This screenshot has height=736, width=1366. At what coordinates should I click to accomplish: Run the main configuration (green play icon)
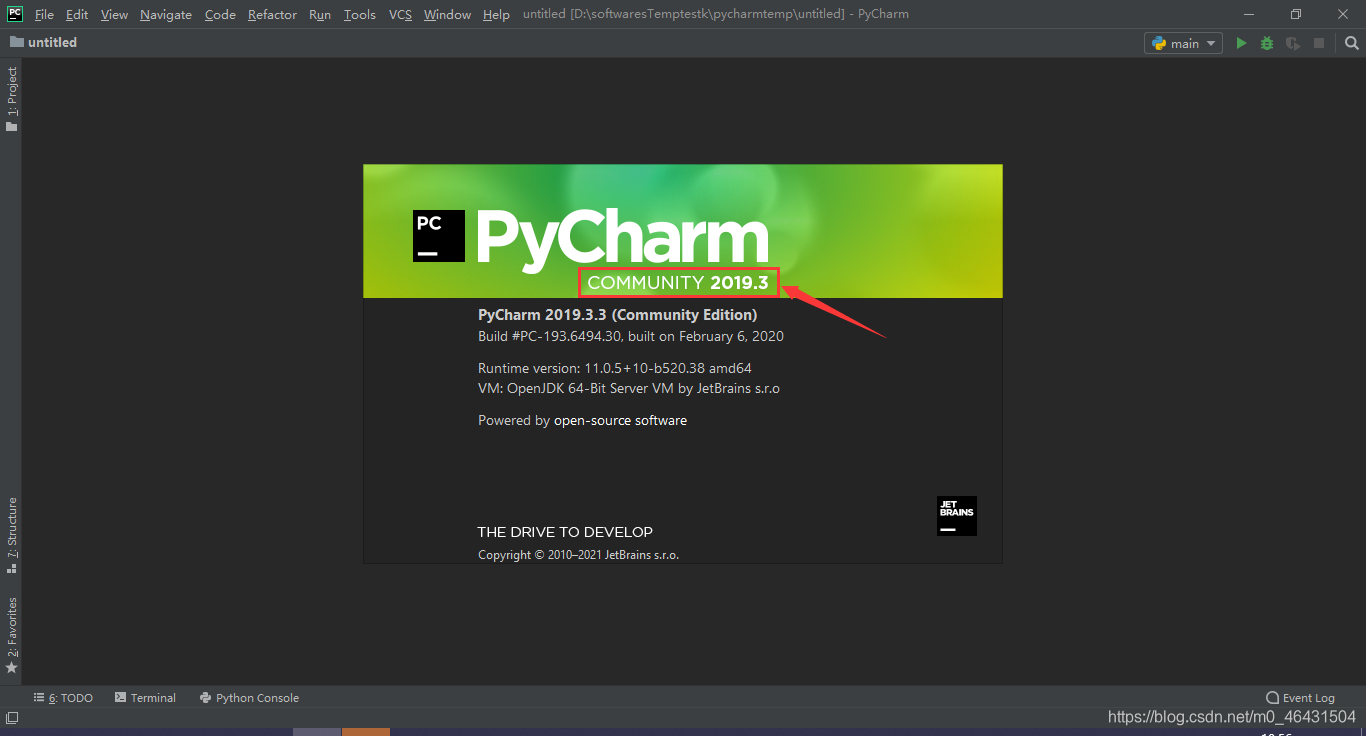(x=1241, y=43)
